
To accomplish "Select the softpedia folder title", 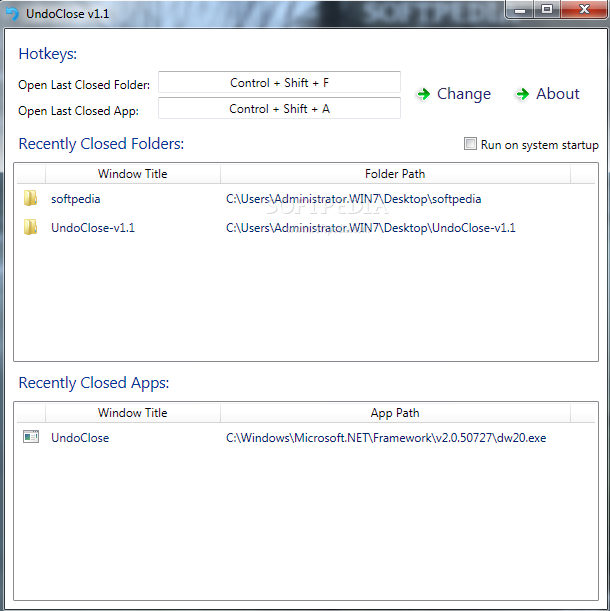I will [76, 199].
